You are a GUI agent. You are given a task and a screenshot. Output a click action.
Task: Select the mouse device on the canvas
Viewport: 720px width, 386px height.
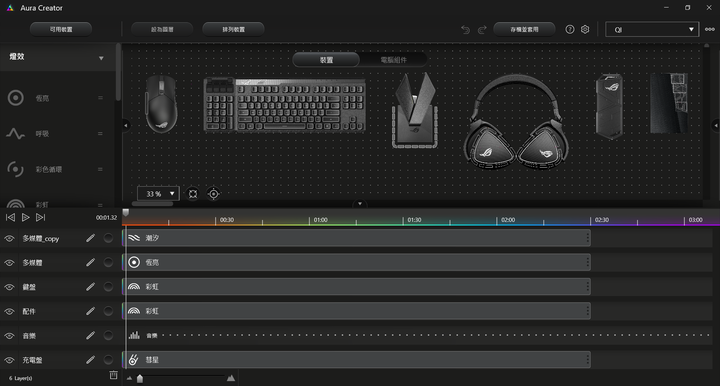161,104
